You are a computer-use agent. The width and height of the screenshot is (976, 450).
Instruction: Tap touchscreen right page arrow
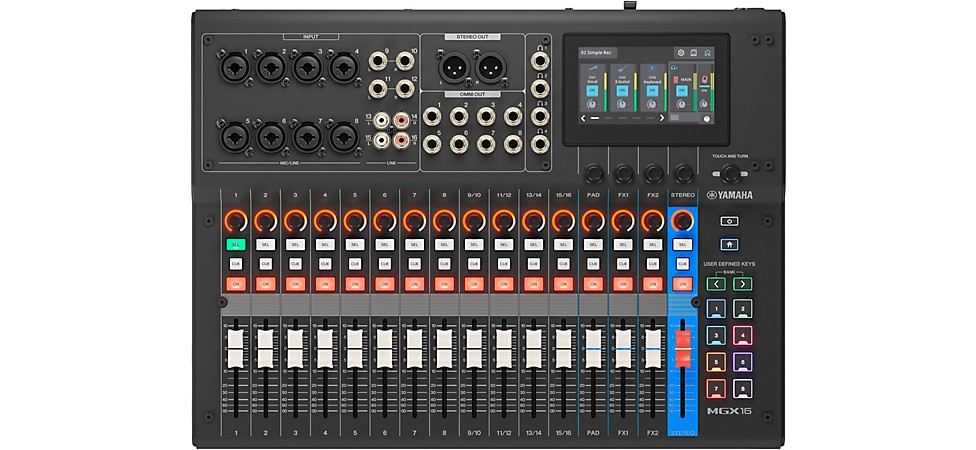[662, 118]
